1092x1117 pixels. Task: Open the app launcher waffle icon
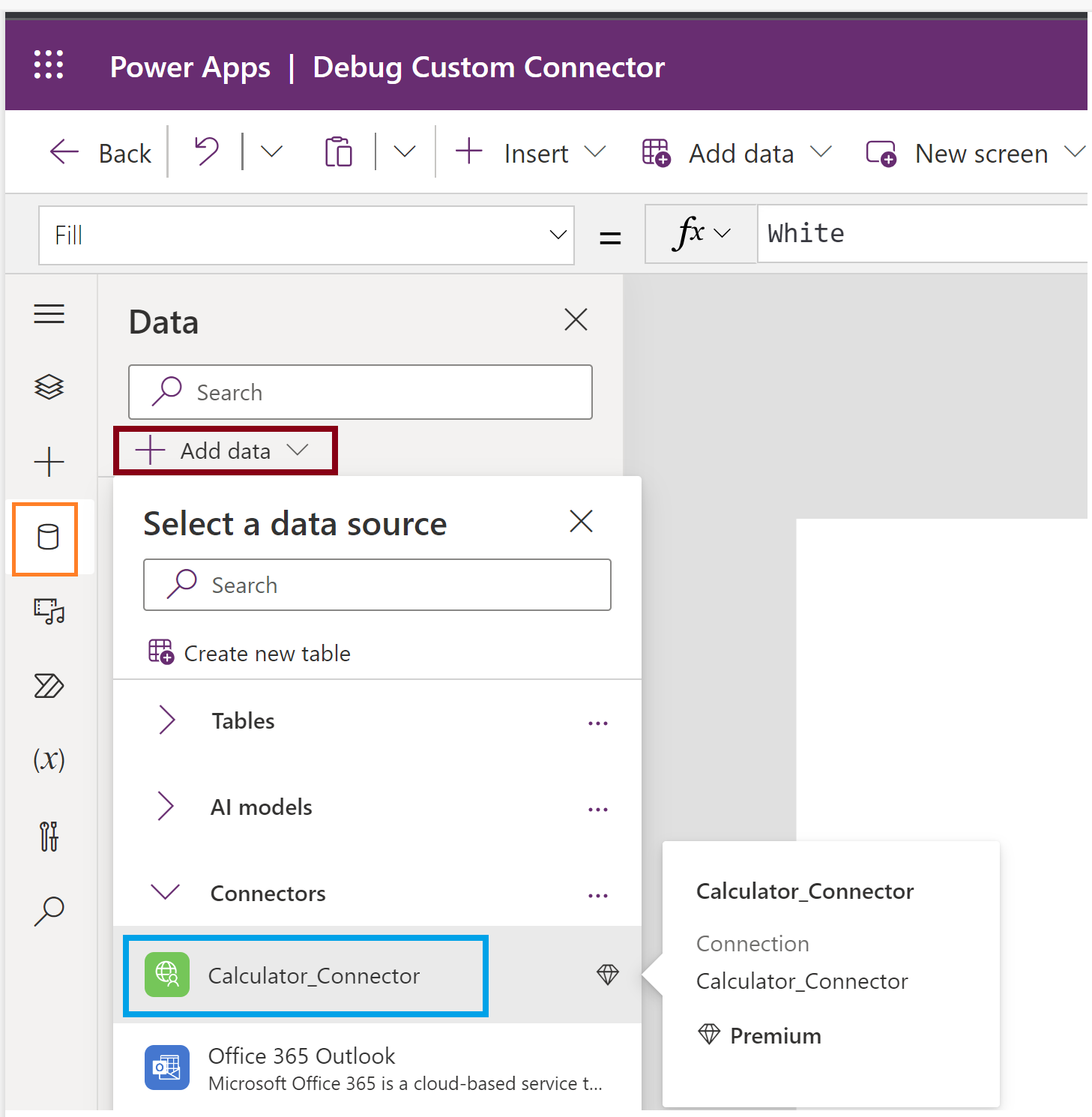point(49,65)
